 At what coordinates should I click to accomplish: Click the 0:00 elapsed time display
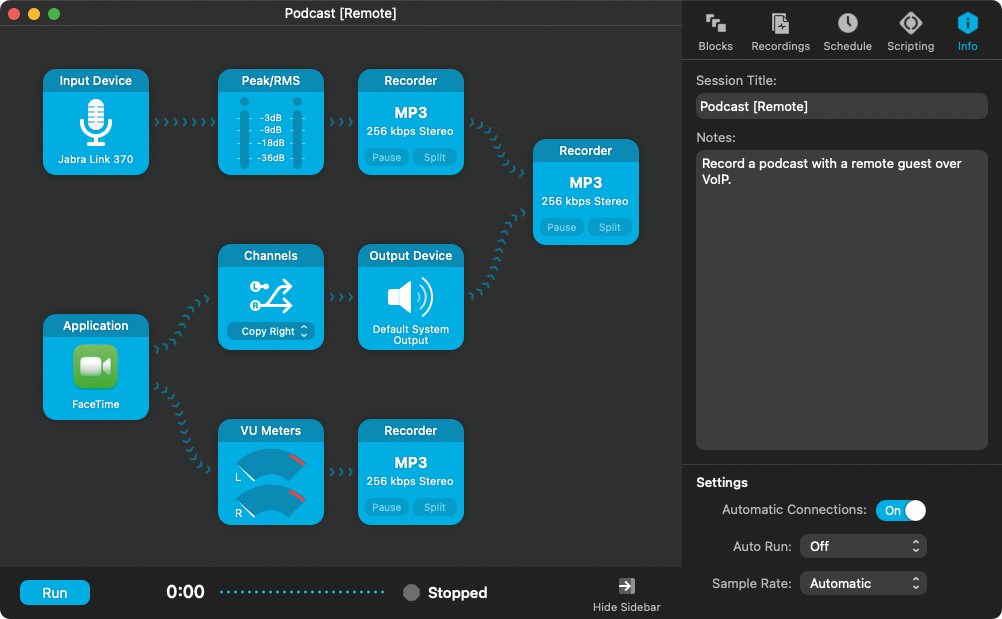[x=185, y=592]
